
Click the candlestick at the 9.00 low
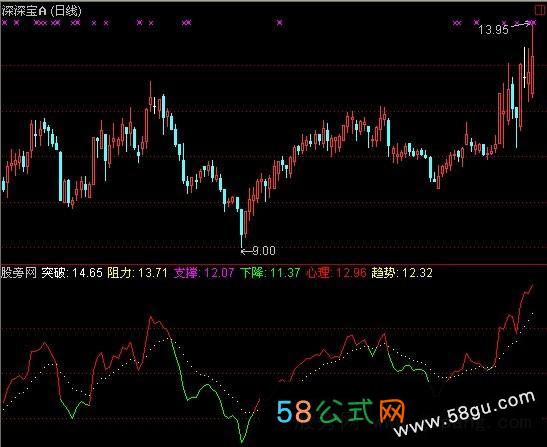pos(241,228)
